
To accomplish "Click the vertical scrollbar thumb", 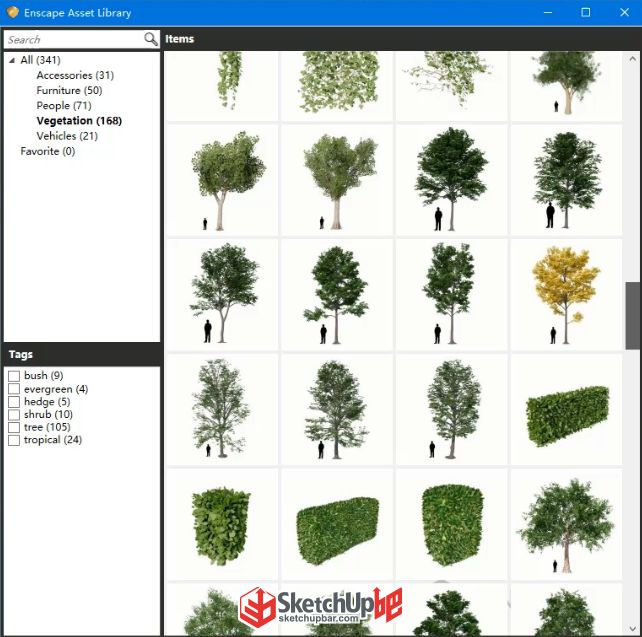I will point(632,315).
